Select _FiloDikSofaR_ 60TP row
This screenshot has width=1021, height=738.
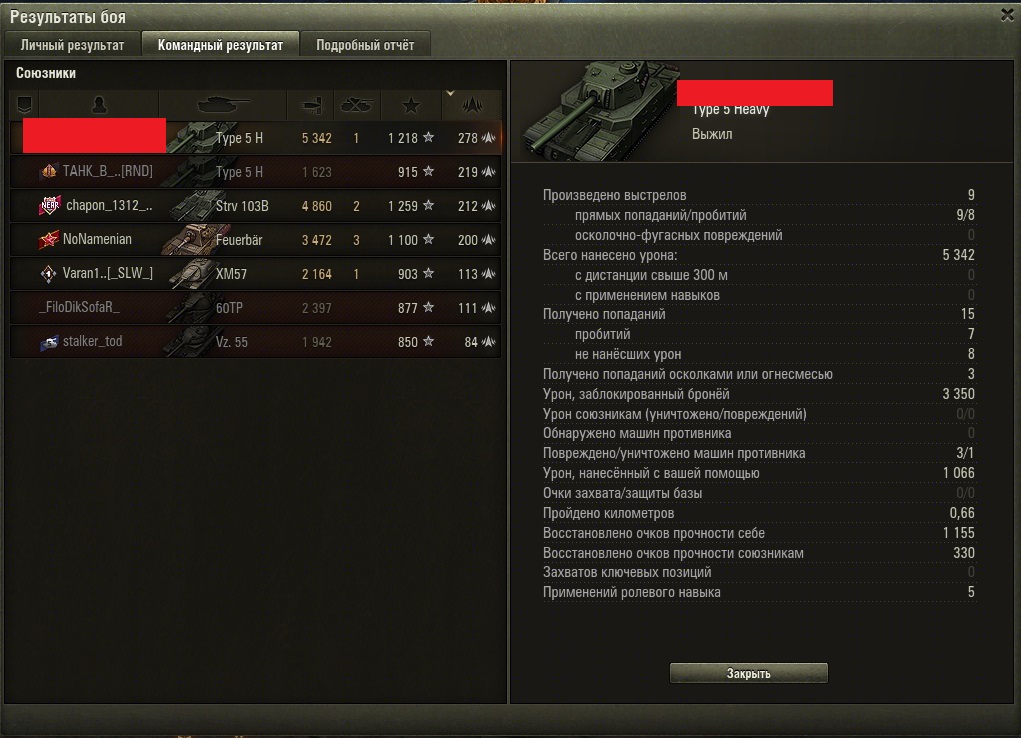[x=255, y=307]
